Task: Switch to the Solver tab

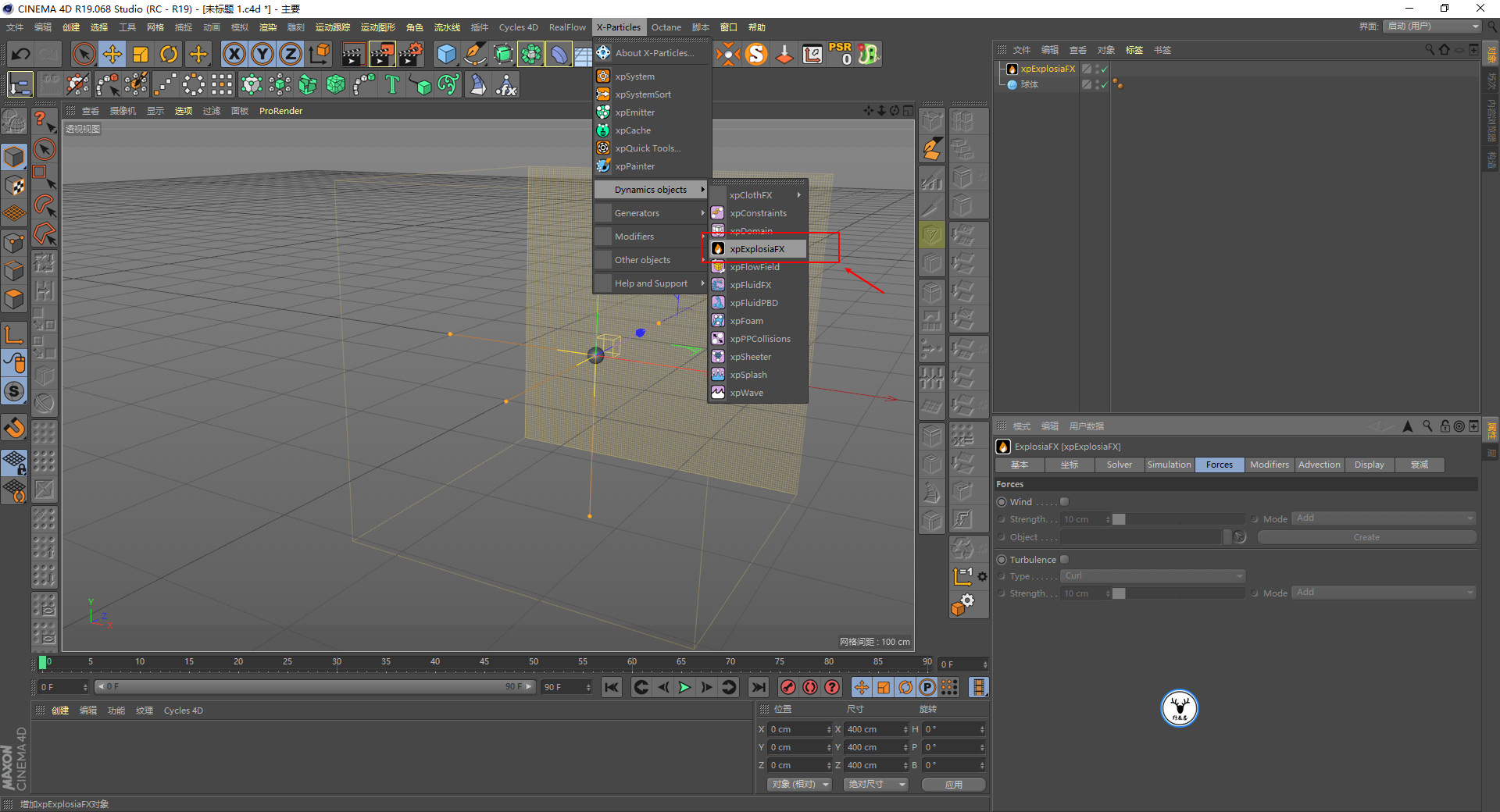Action: pyautogui.click(x=1119, y=465)
